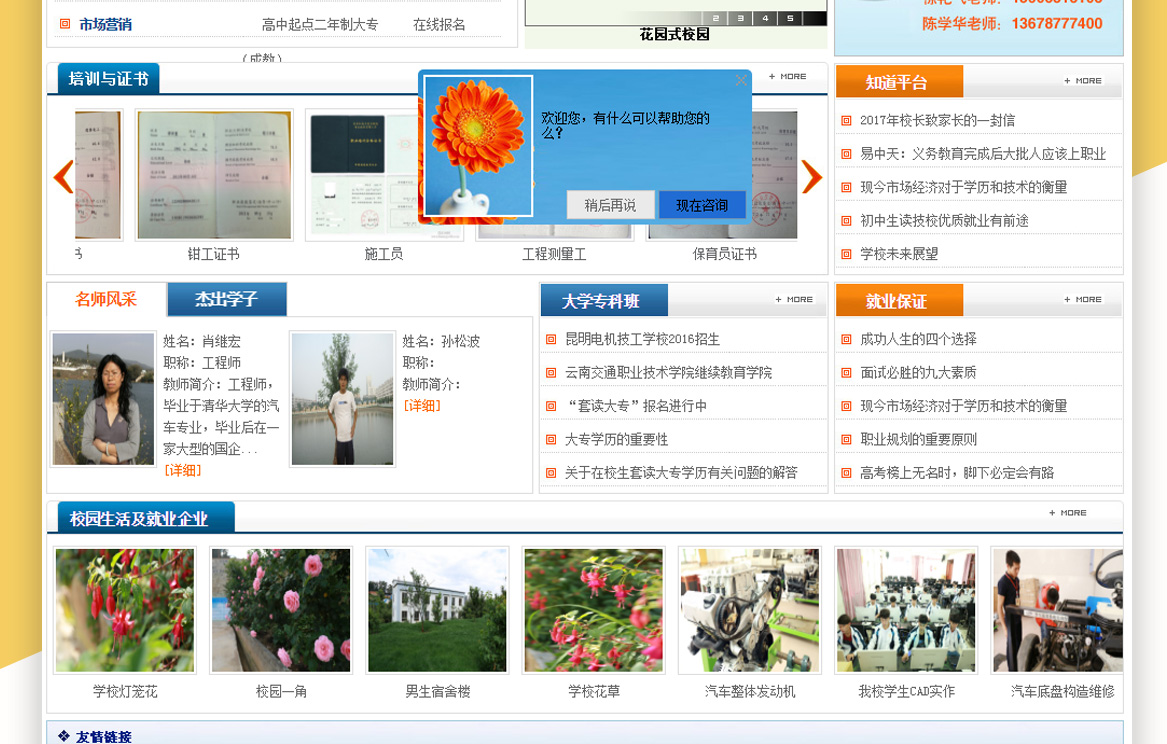Select slideshow page 3 indicator
Viewport: 1167px width, 744px height.
740,18
